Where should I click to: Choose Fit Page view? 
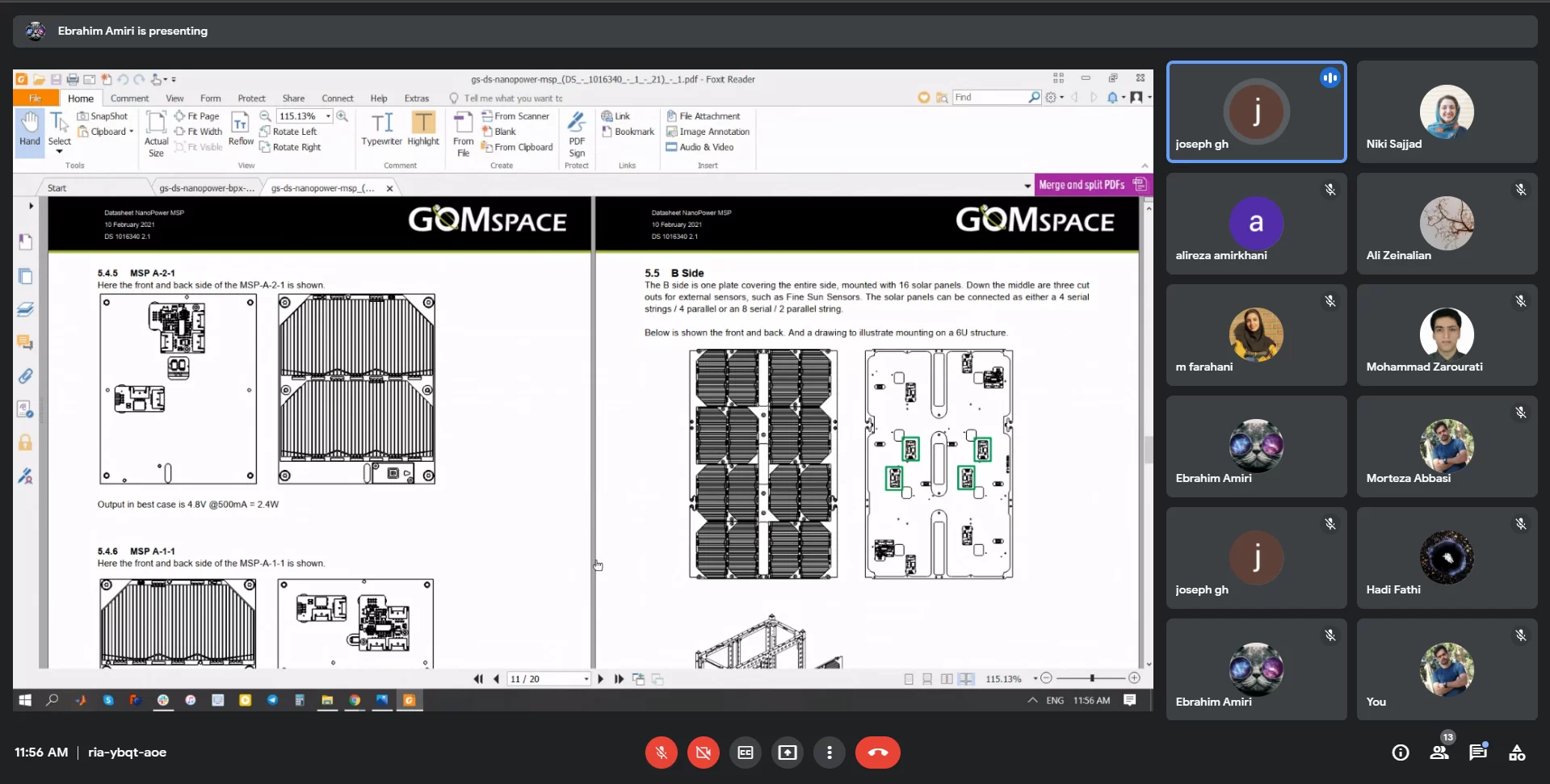pyautogui.click(x=197, y=116)
